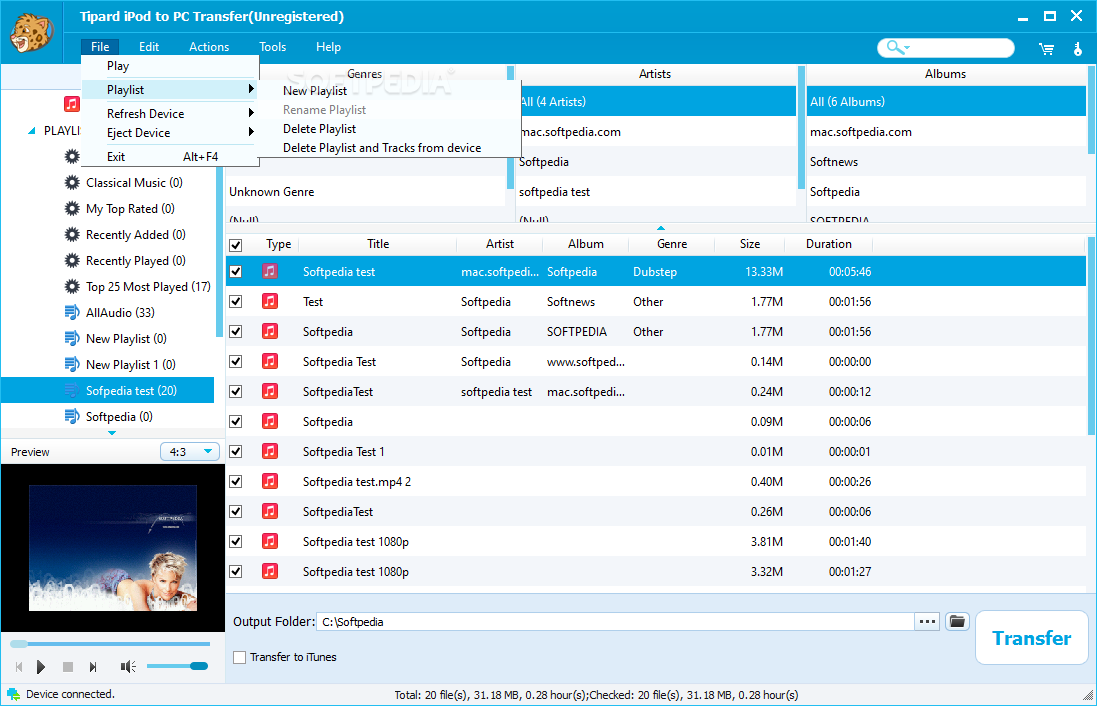
Task: Click the search magnifier icon
Action: click(x=893, y=47)
